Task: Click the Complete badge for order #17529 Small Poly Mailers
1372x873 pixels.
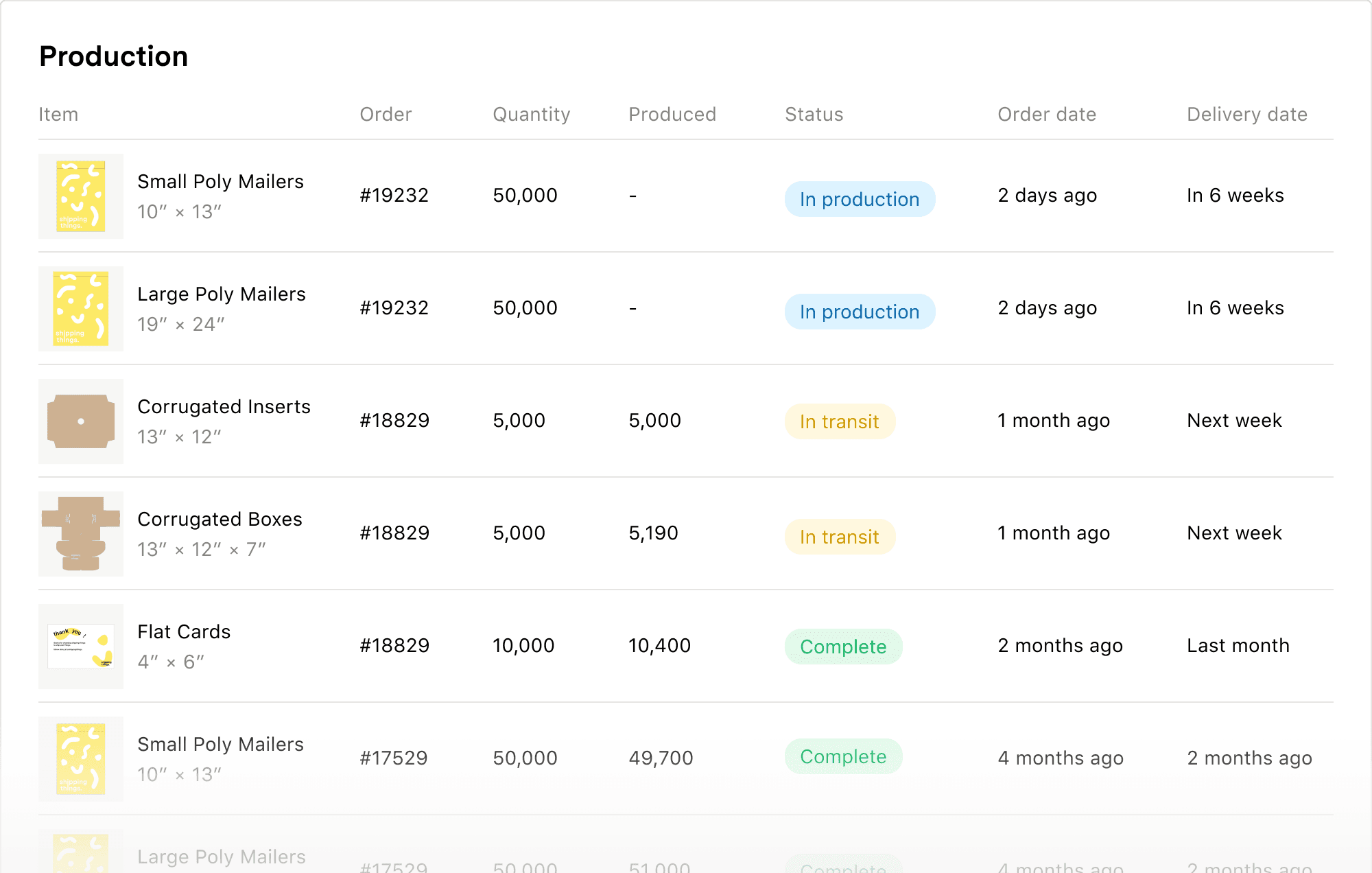Action: pyautogui.click(x=843, y=756)
